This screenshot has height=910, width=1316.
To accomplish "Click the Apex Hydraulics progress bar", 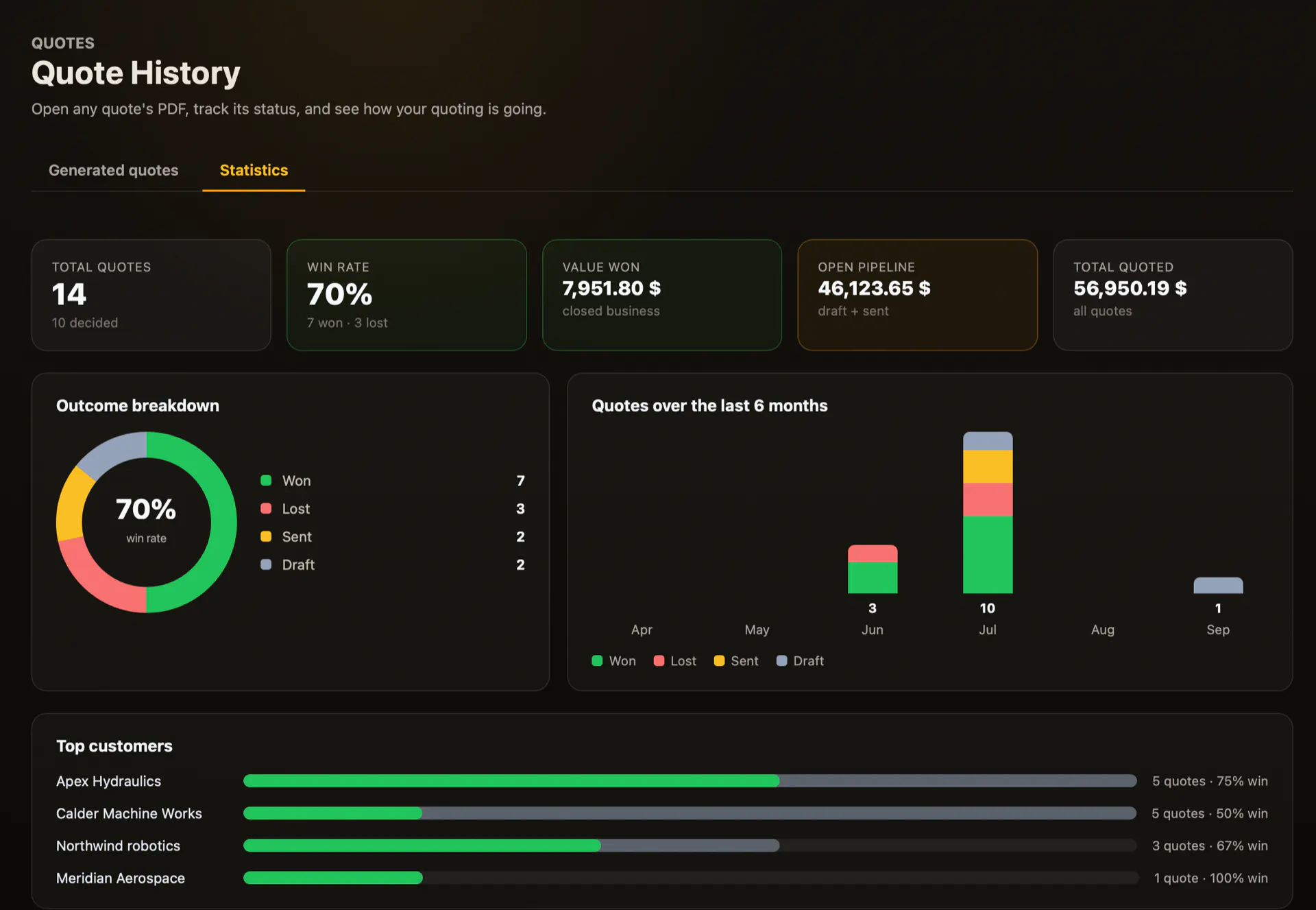I will coord(690,781).
